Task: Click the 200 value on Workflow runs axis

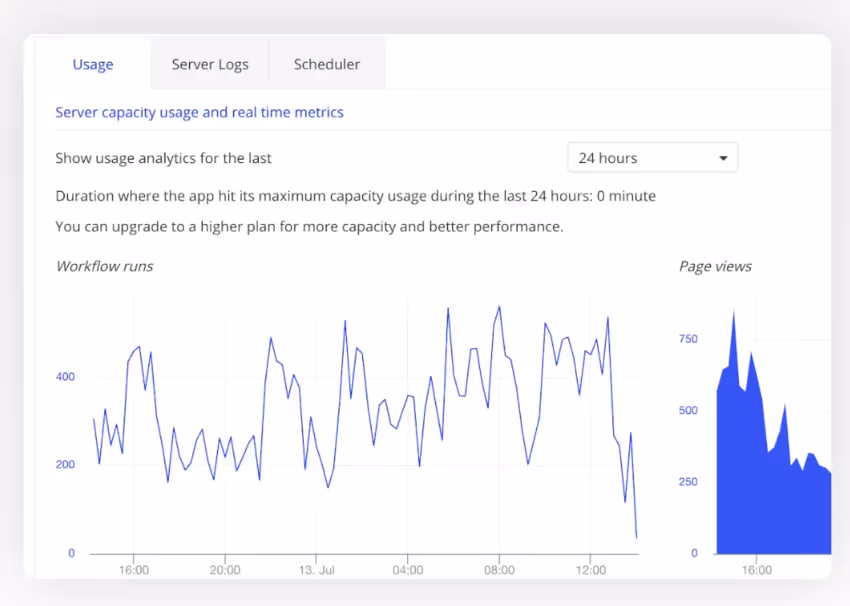Action: pyautogui.click(x=65, y=465)
